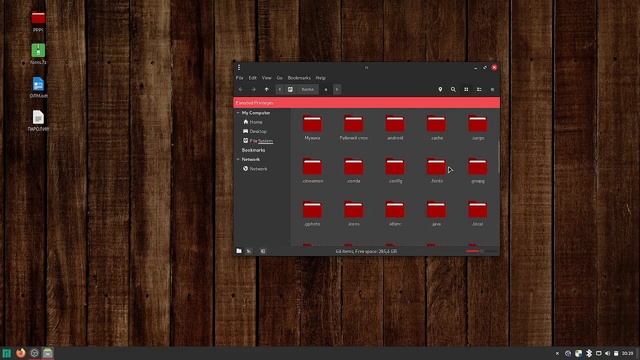Open Bluetooth tray icon
This screenshot has width=640, height=360.
589,353
